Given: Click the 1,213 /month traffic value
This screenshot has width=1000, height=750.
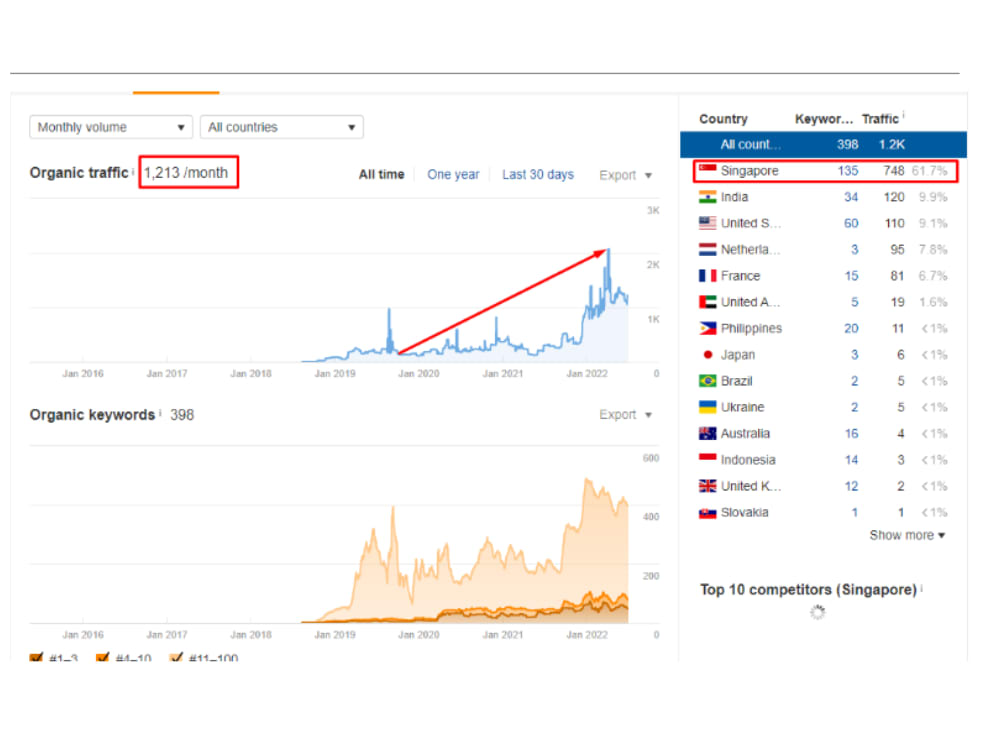Looking at the screenshot, I should 186,173.
